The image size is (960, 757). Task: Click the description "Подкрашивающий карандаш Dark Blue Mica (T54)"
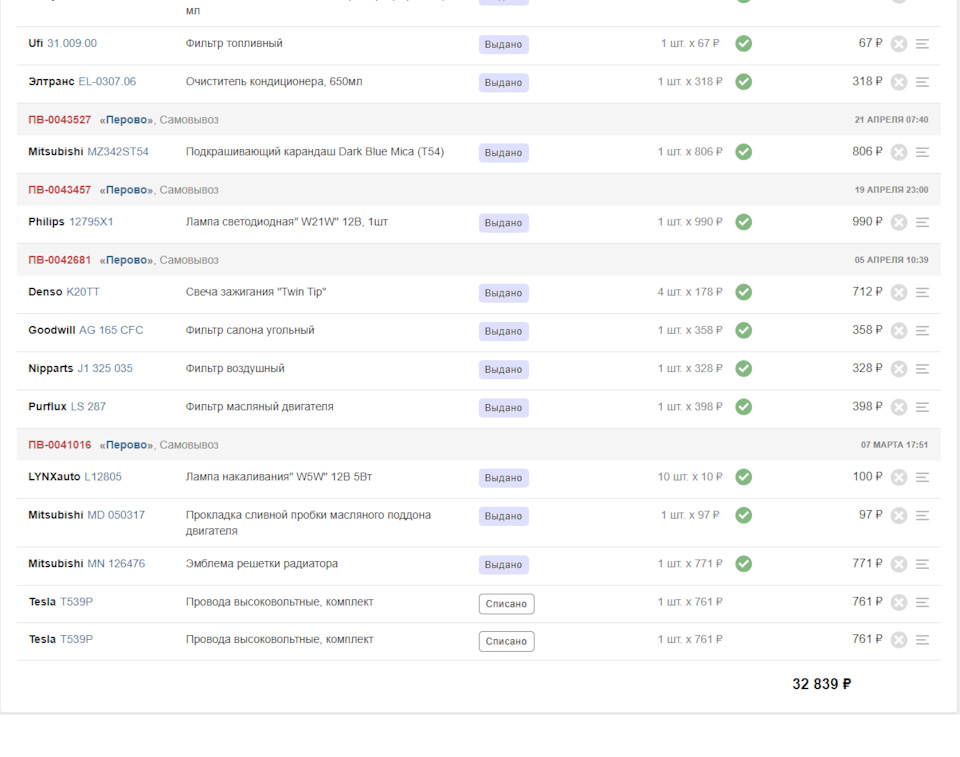pos(315,152)
